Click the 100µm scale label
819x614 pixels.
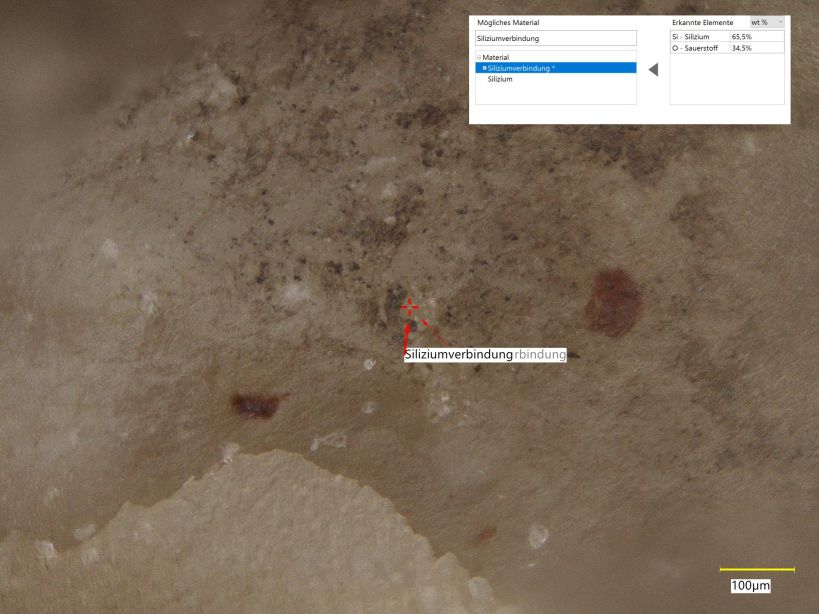(750, 585)
